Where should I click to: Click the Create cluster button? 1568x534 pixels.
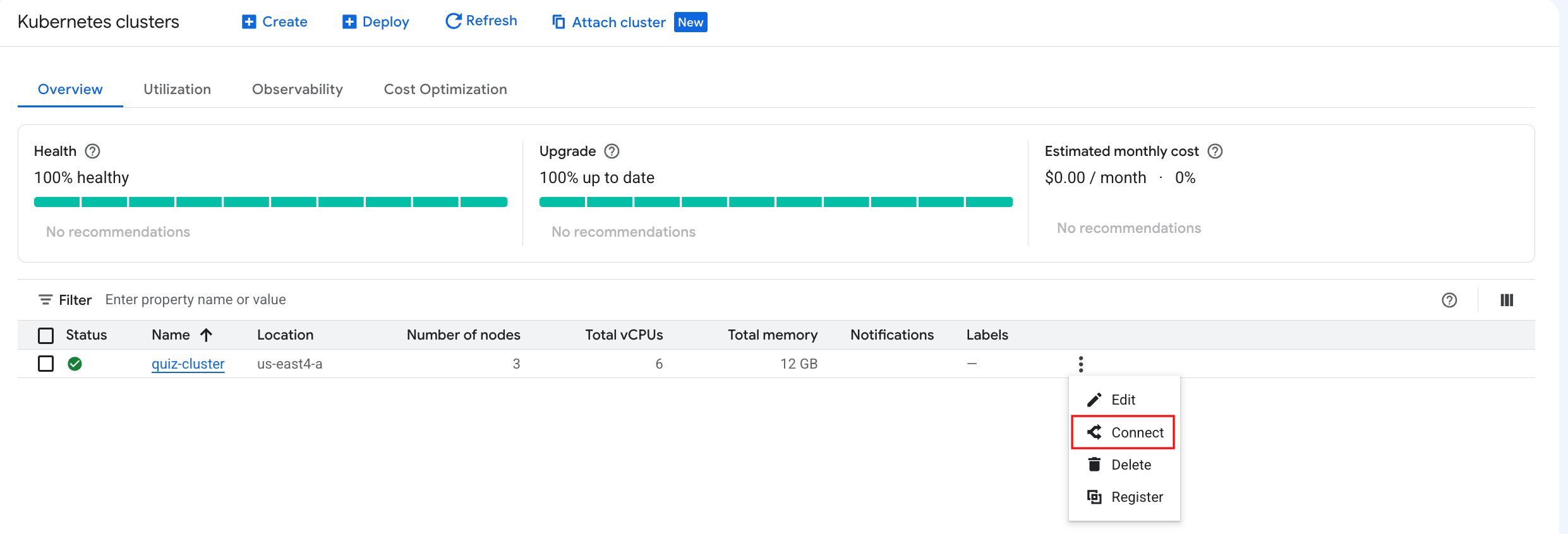point(275,22)
